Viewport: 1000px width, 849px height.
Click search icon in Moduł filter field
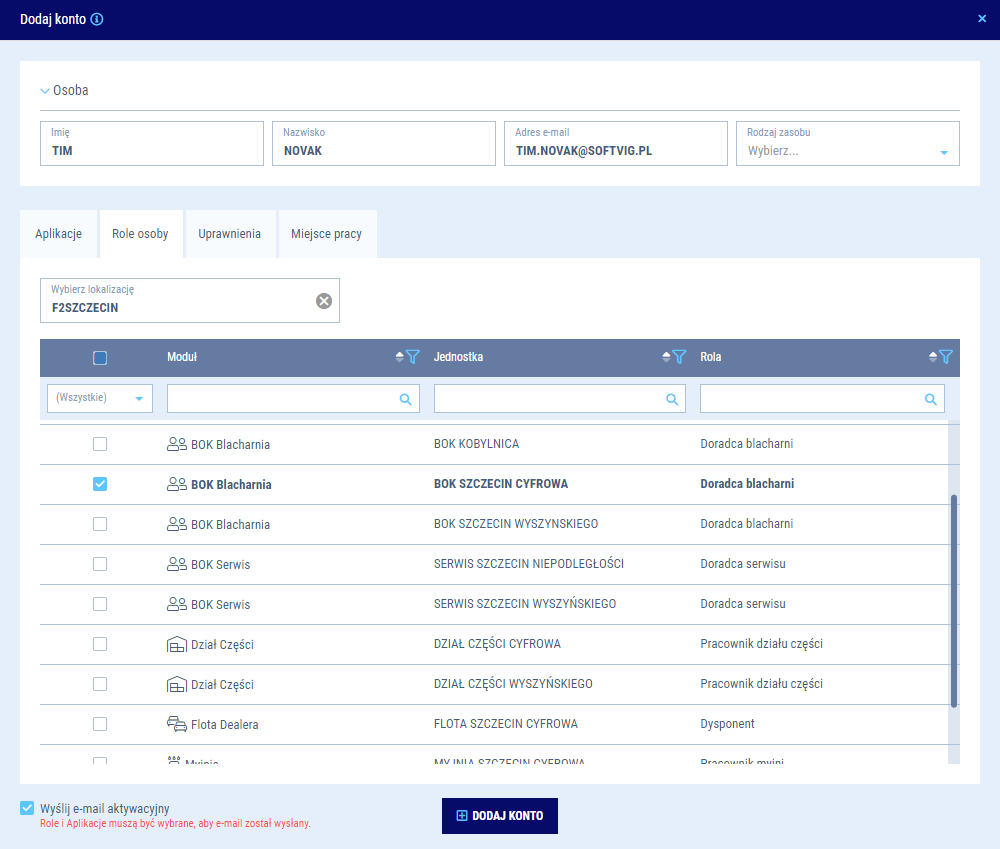406,399
